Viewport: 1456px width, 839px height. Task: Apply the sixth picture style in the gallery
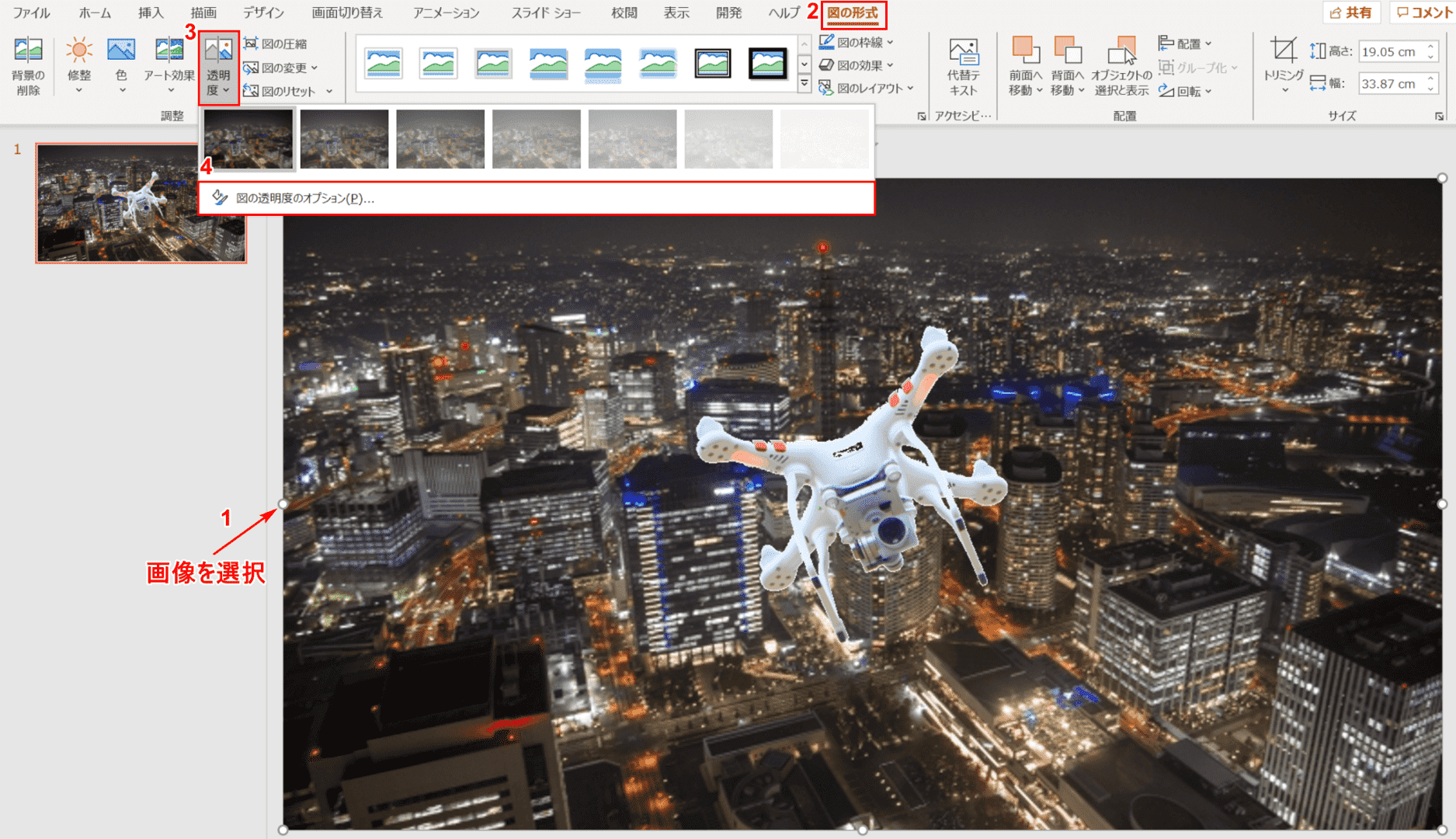[x=658, y=63]
